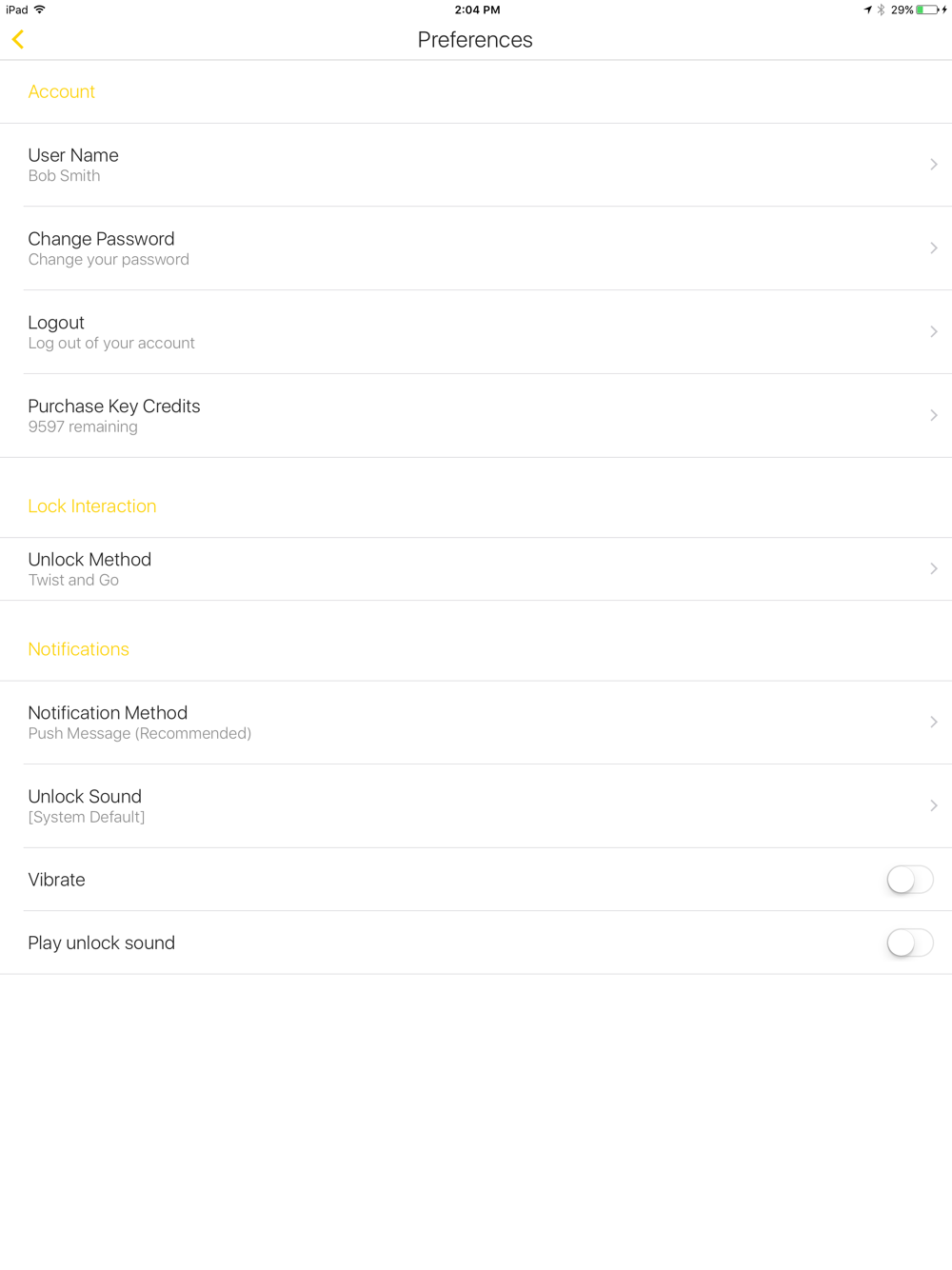Tap the Notification Method label

[108, 713]
